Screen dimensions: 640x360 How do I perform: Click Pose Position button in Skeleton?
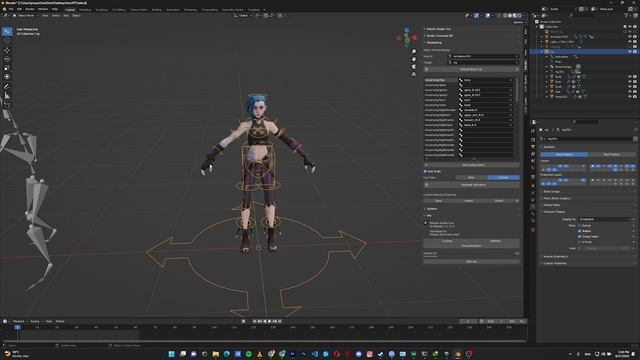pos(564,155)
